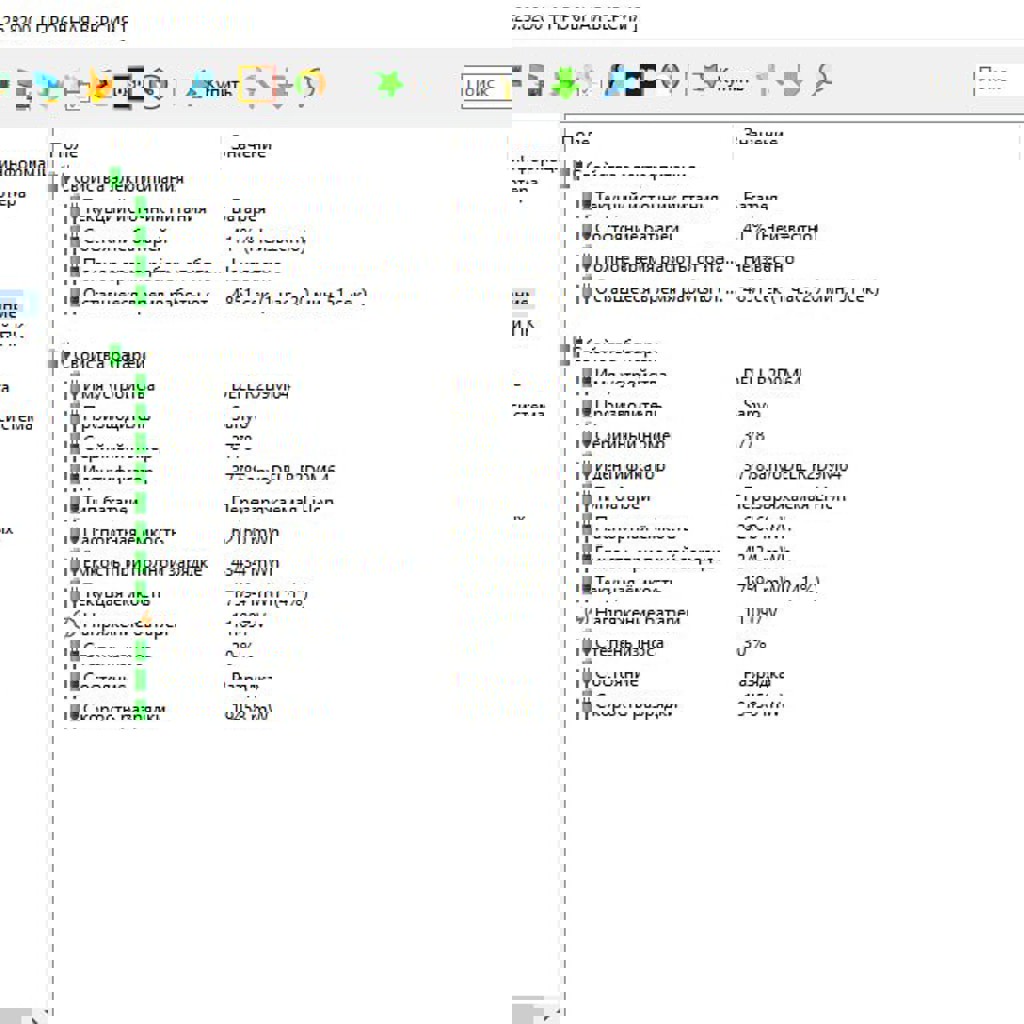The width and height of the screenshot is (1024, 1024).
Task: Click the gray user icon in right toolbar
Action: 822,80
